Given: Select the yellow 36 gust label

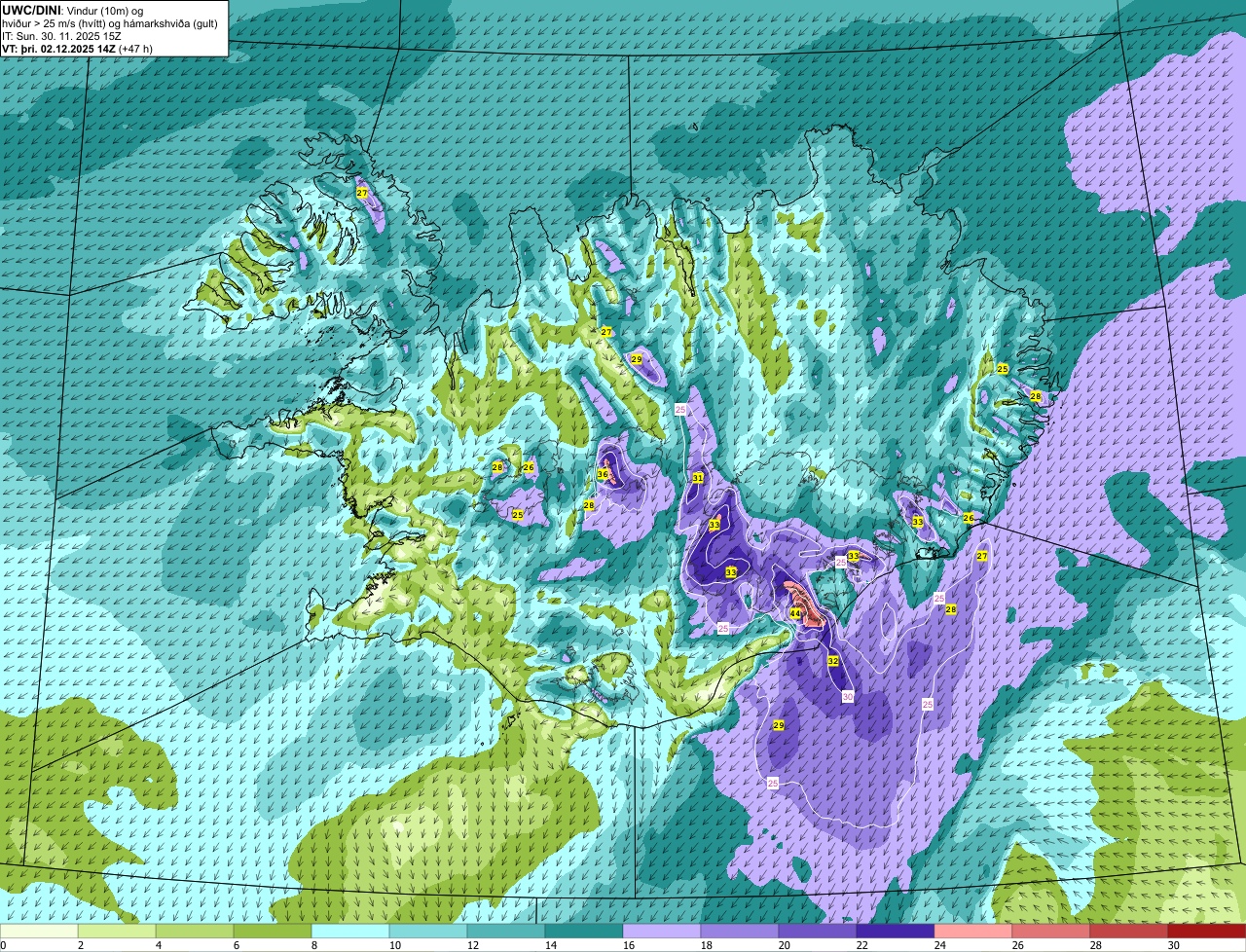Looking at the screenshot, I should (x=603, y=474).
